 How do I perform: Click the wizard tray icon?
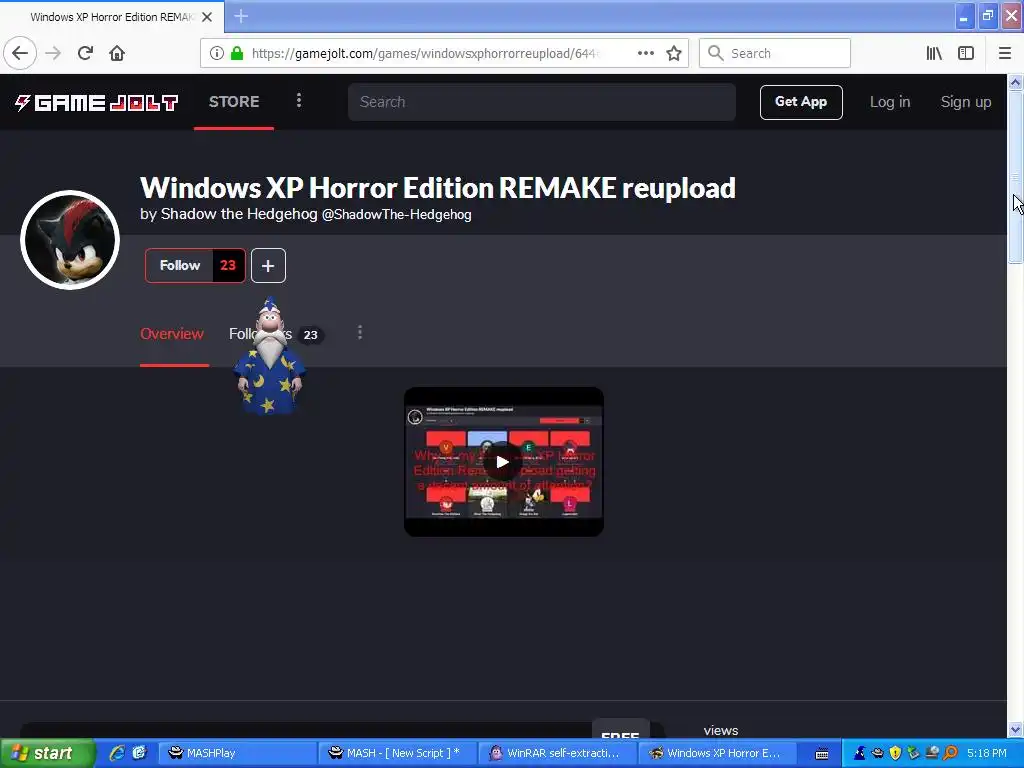(859, 753)
